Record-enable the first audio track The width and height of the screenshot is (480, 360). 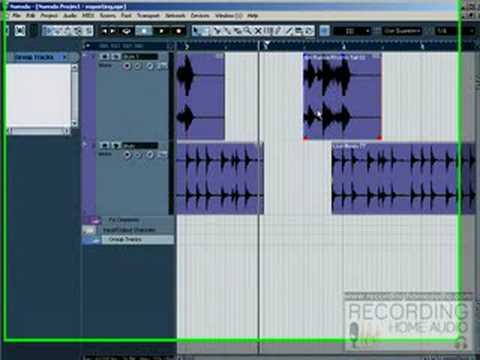pyautogui.click(x=127, y=66)
